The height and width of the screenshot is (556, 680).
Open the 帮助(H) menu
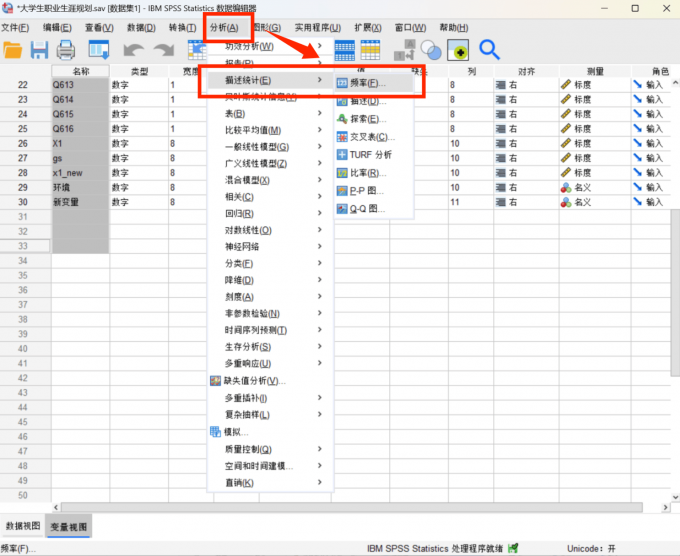click(x=454, y=28)
